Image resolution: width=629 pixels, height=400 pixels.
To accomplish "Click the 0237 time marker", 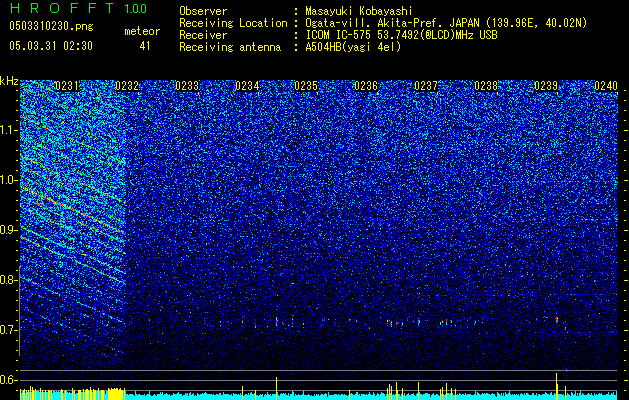I will (426, 86).
